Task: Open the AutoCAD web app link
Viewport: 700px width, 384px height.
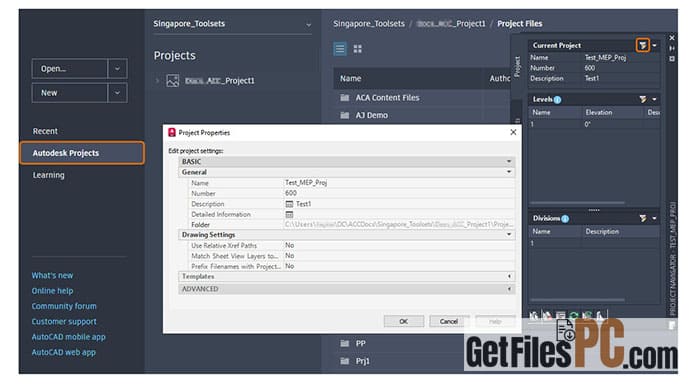Action: coord(63,352)
